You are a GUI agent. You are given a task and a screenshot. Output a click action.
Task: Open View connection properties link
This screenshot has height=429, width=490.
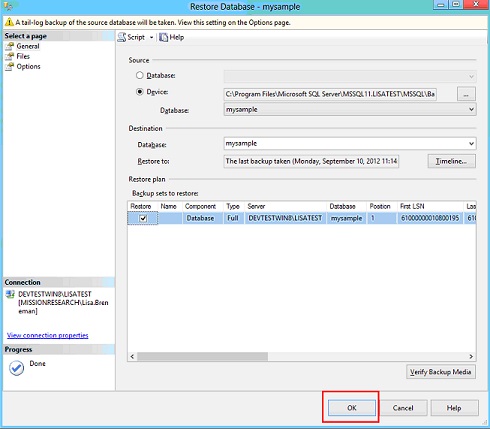pos(48,335)
